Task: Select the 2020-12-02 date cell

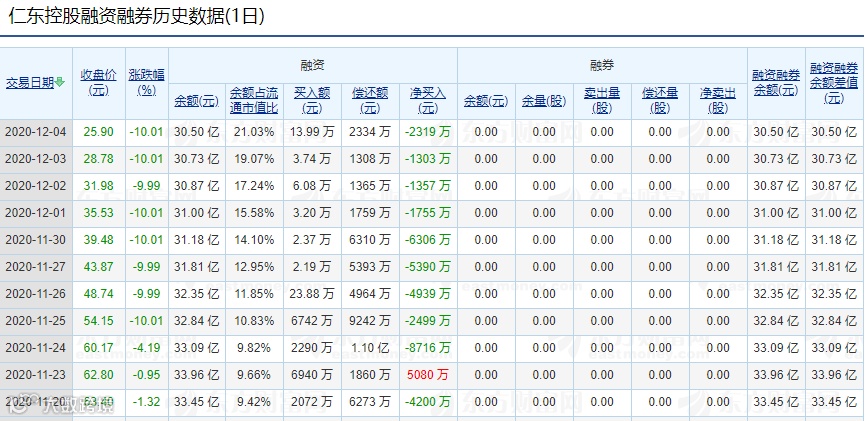Action: pyautogui.click(x=35, y=186)
